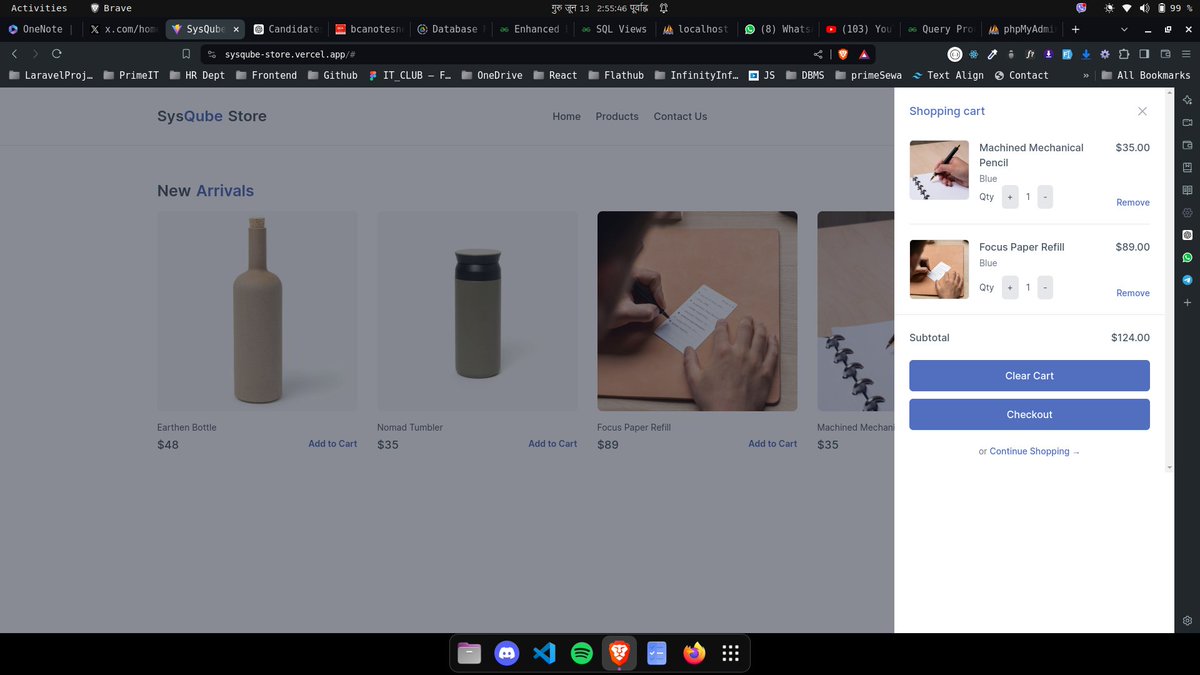Open Brave Rewards triangle icon
The height and width of the screenshot is (675, 1200).
[x=865, y=54]
